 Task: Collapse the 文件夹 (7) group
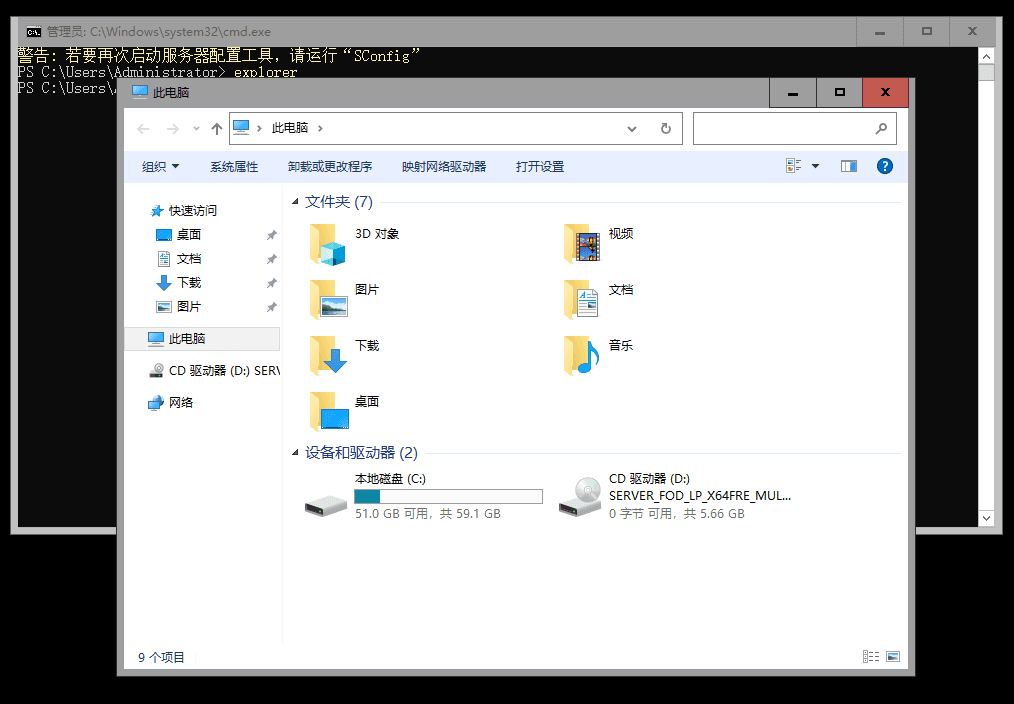click(x=295, y=202)
